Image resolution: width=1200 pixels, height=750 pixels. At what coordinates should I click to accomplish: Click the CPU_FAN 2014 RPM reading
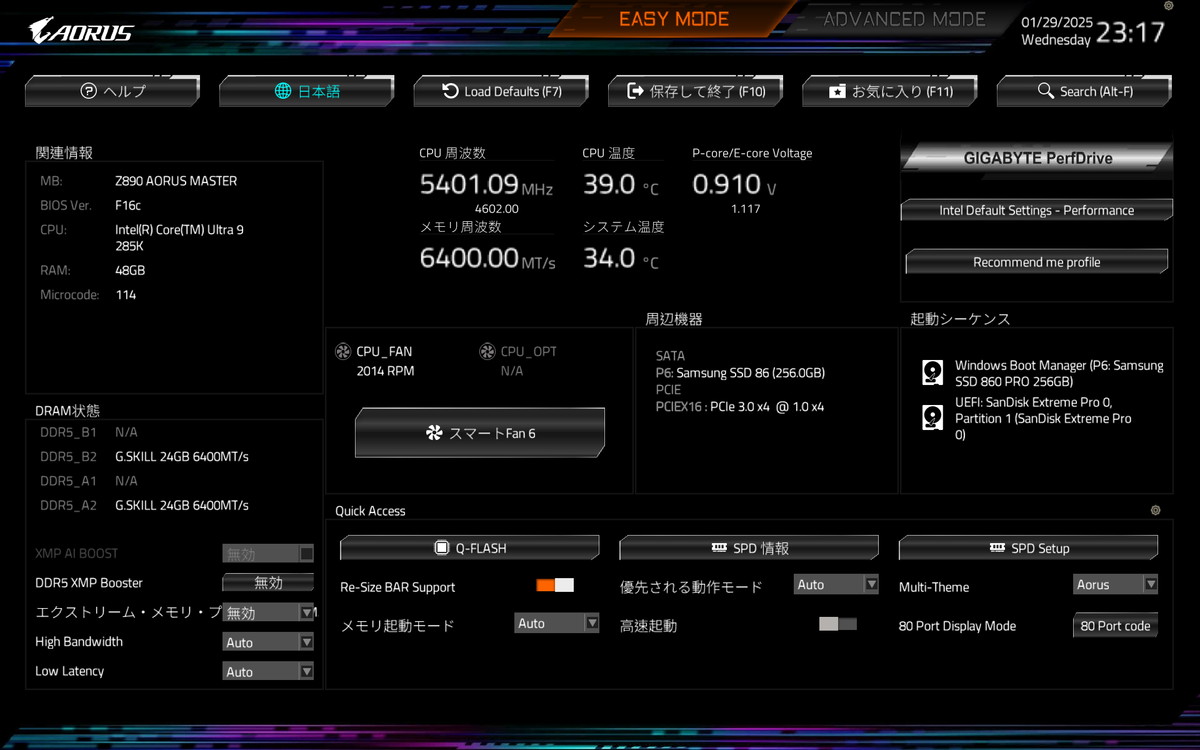coord(385,371)
